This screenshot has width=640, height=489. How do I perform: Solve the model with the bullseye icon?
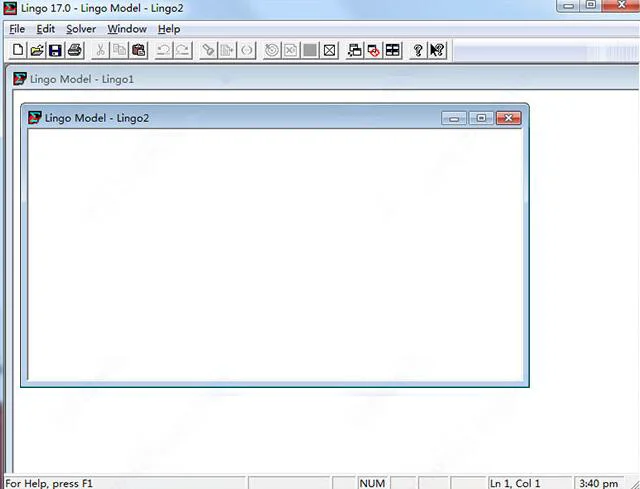pyautogui.click(x=272, y=50)
